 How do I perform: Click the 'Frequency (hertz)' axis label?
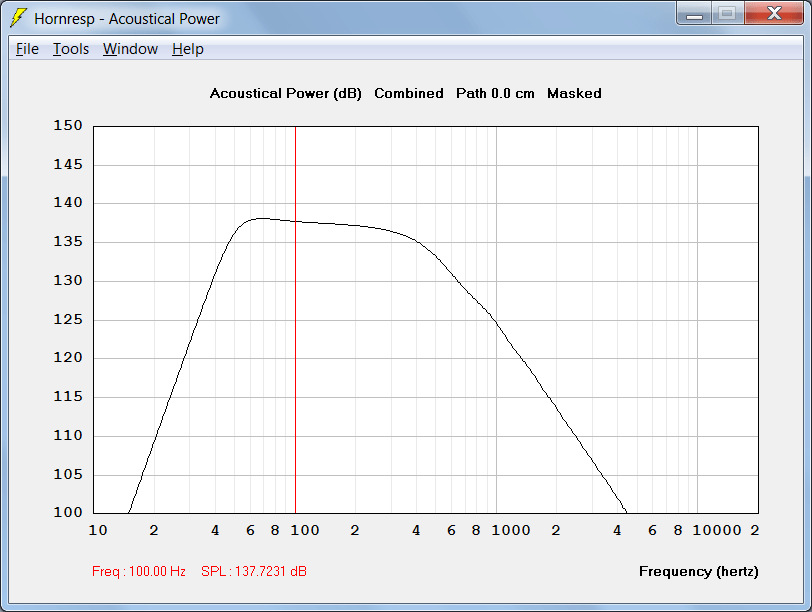click(699, 572)
